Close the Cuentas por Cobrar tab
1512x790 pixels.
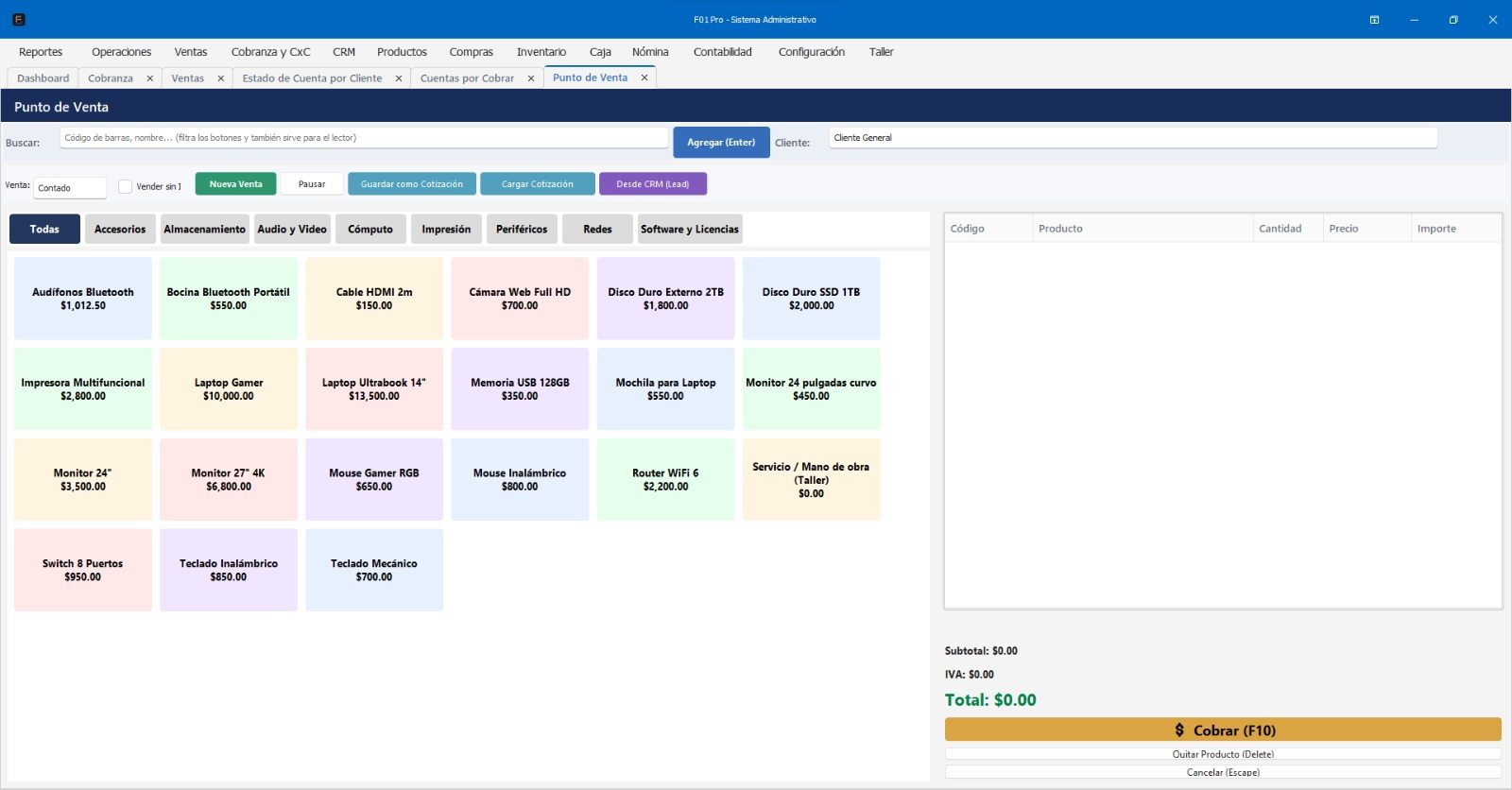pos(531,78)
